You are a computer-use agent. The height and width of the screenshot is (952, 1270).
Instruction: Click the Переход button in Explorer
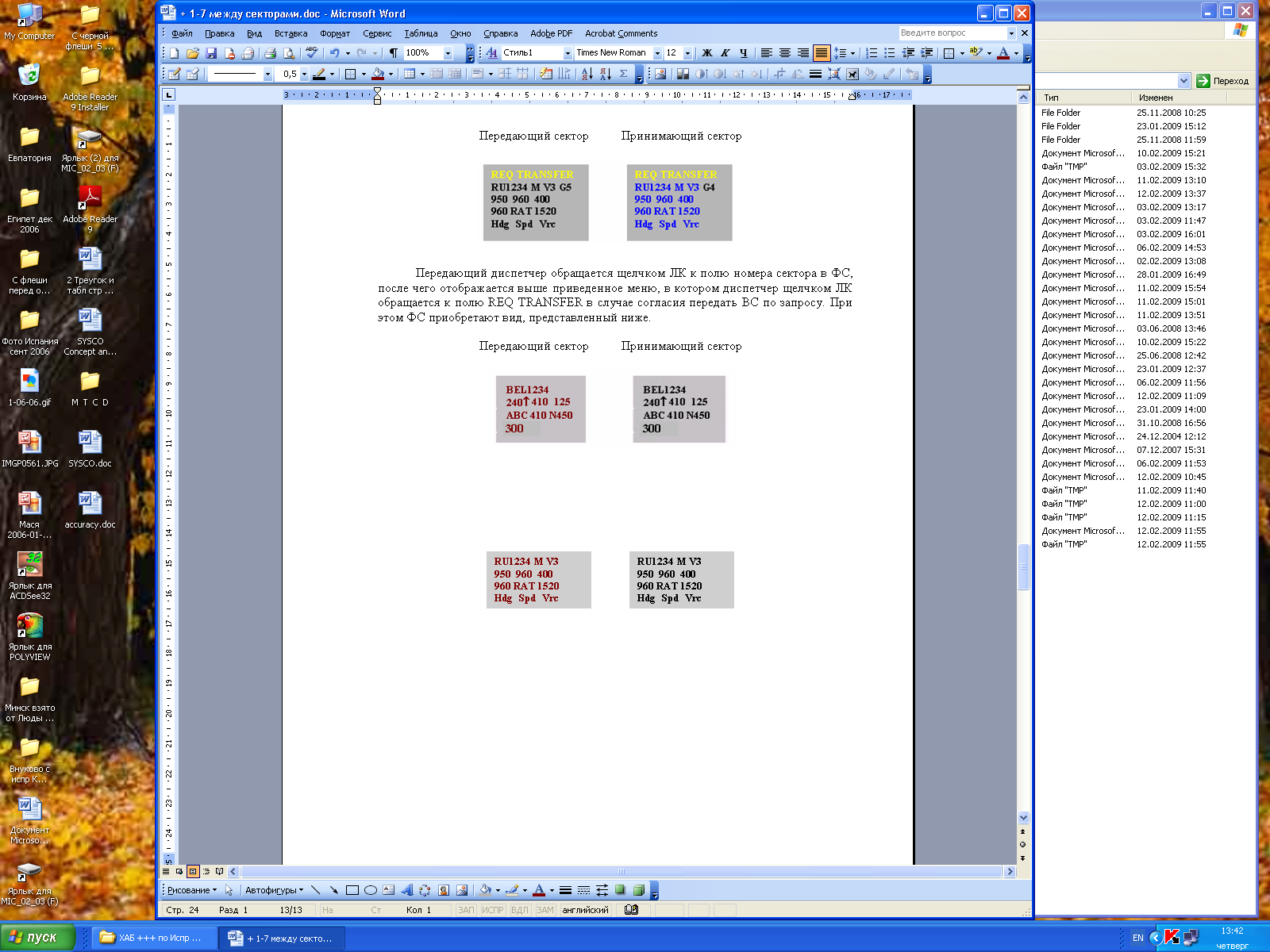[1223, 81]
